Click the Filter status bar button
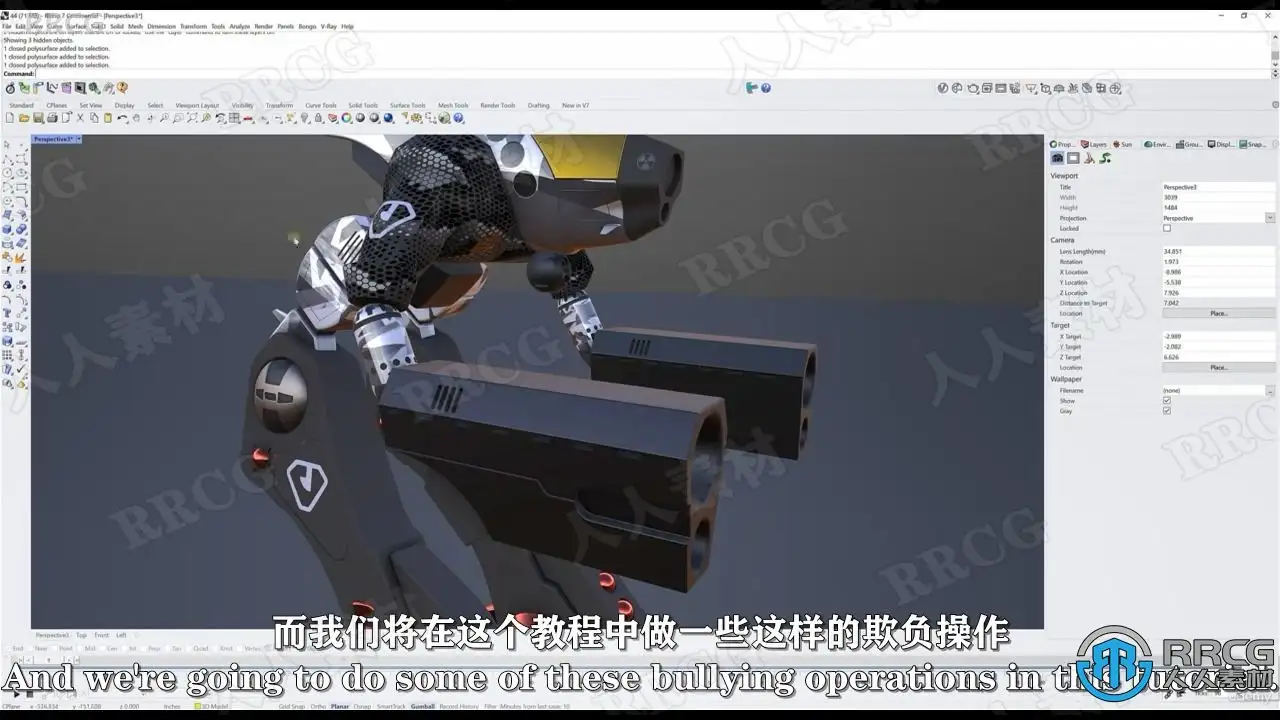Viewport: 1280px width, 720px height. (490, 706)
